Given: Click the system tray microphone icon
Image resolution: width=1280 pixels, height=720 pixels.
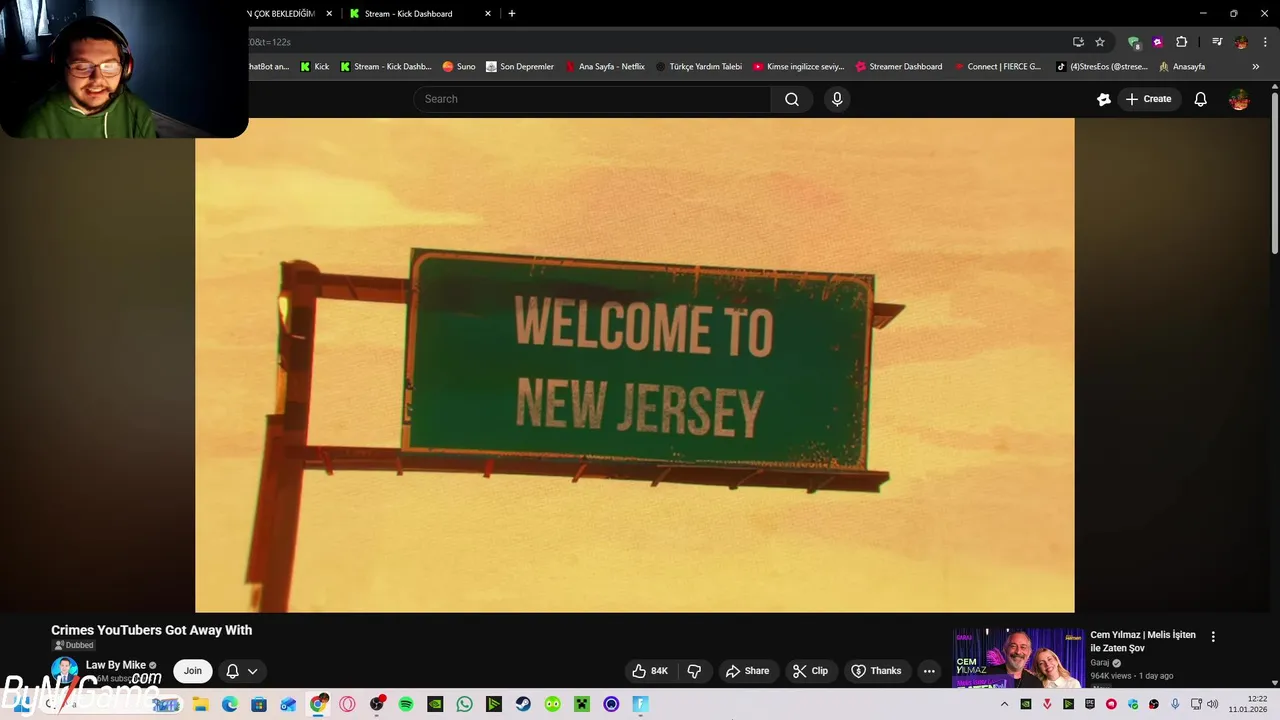Looking at the screenshot, I should (x=1175, y=704).
